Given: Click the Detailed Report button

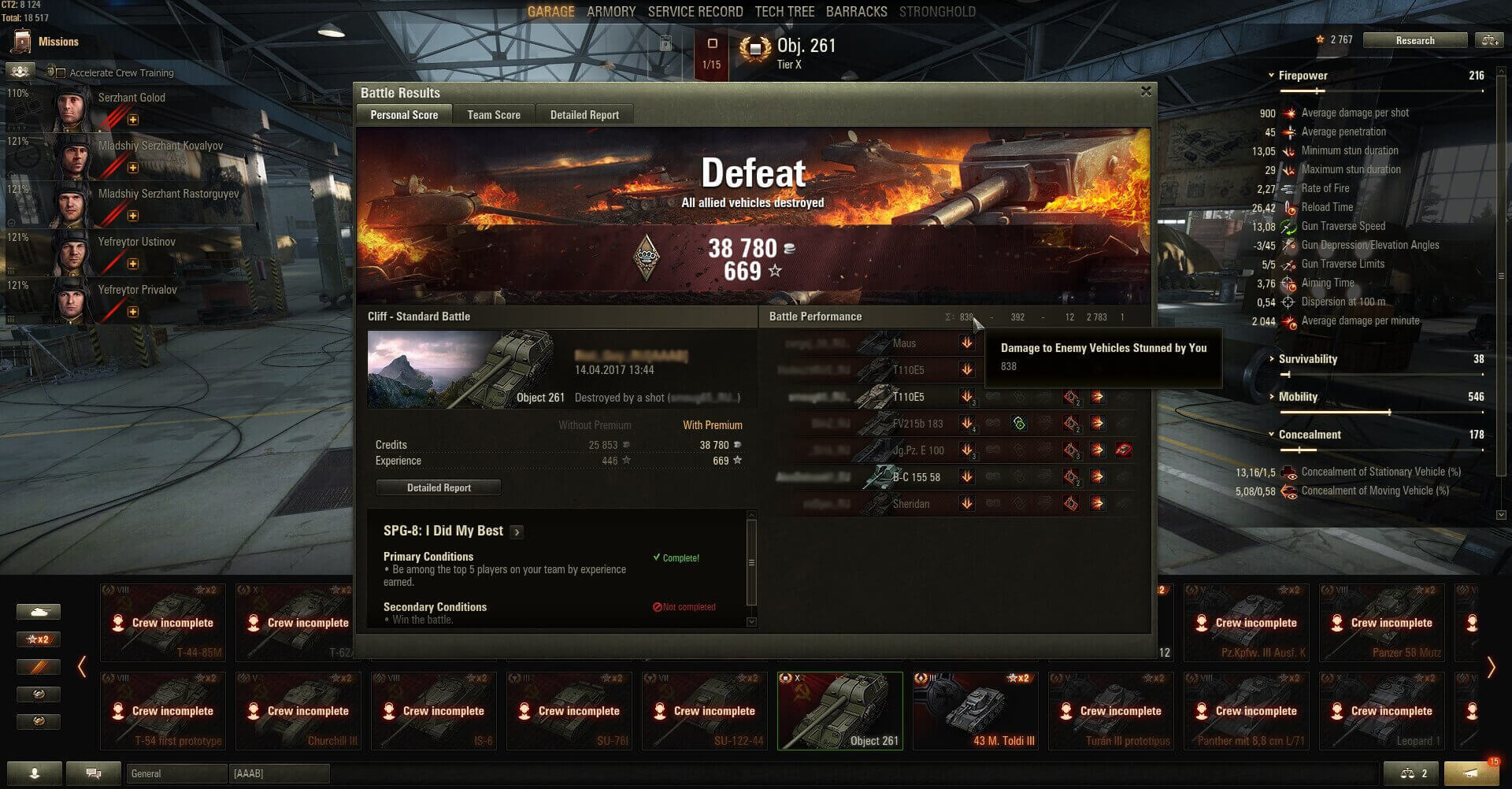Looking at the screenshot, I should tap(439, 487).
